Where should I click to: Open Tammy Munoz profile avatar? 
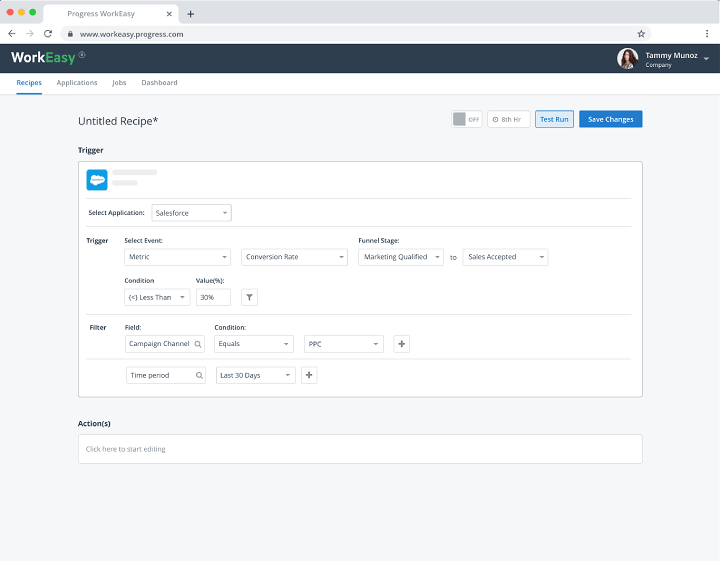(x=627, y=59)
